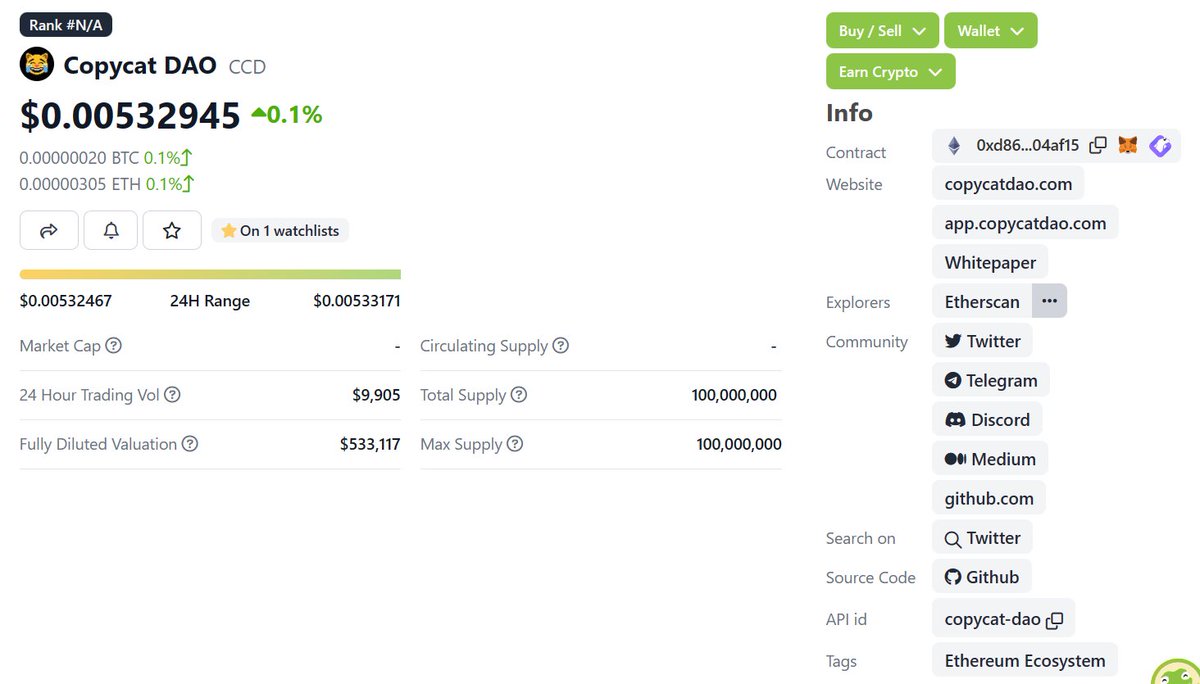Open the github.com community link
This screenshot has height=684, width=1200.
pyautogui.click(x=989, y=498)
